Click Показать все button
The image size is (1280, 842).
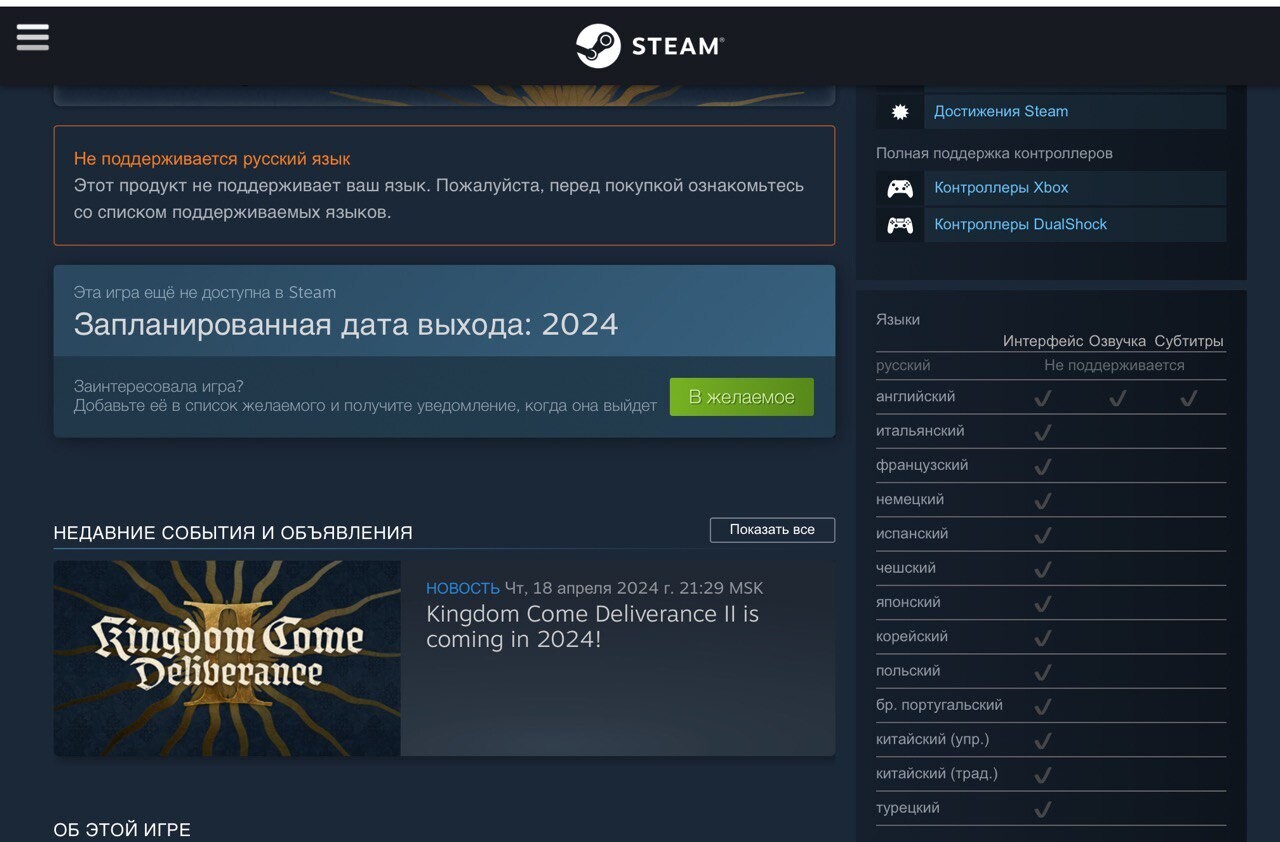pyautogui.click(x=772, y=529)
